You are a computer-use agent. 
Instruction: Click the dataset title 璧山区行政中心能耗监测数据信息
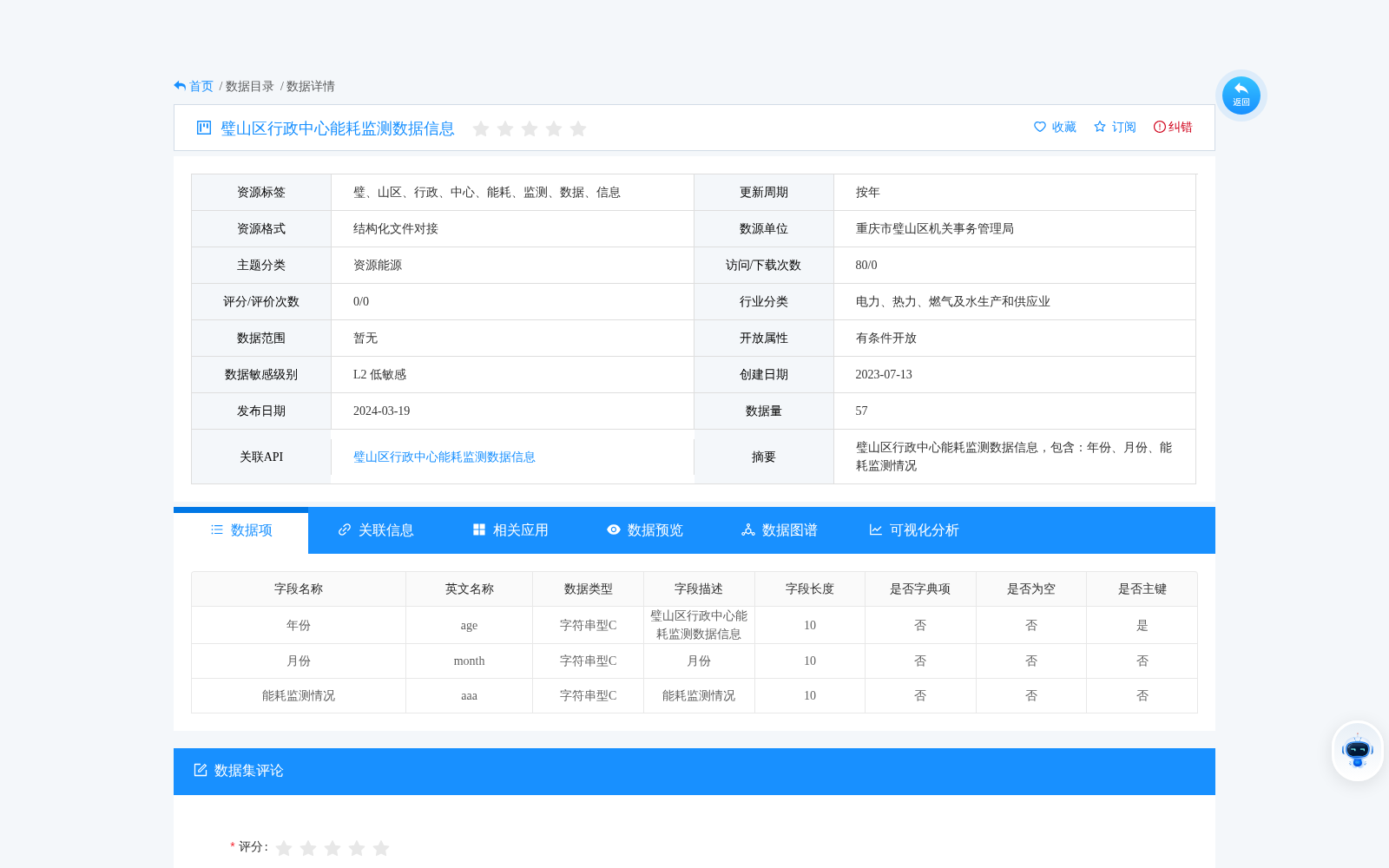338,128
